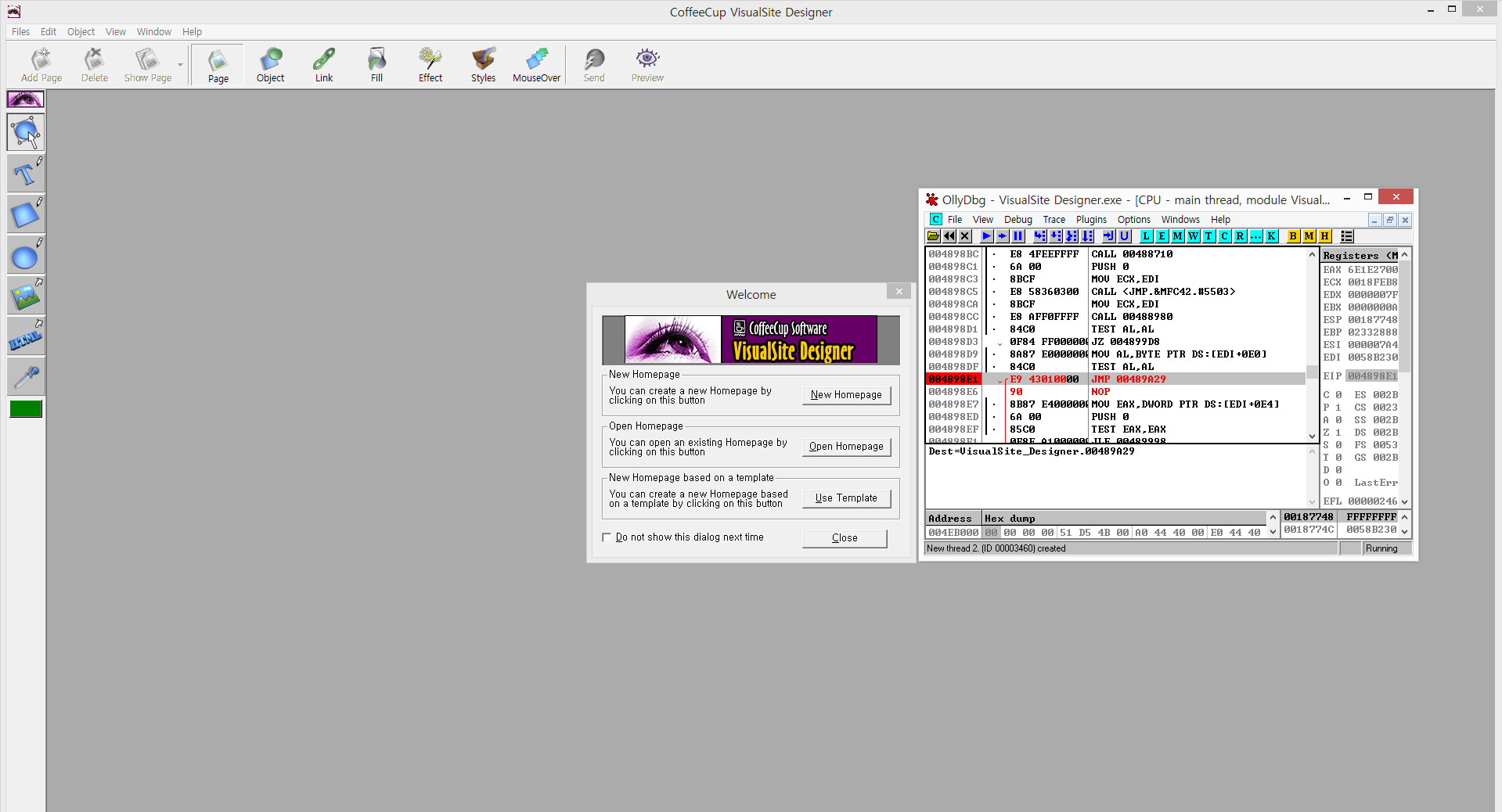Click the Effect toolbar icon
Image resolution: width=1502 pixels, height=812 pixels.
pos(430,65)
